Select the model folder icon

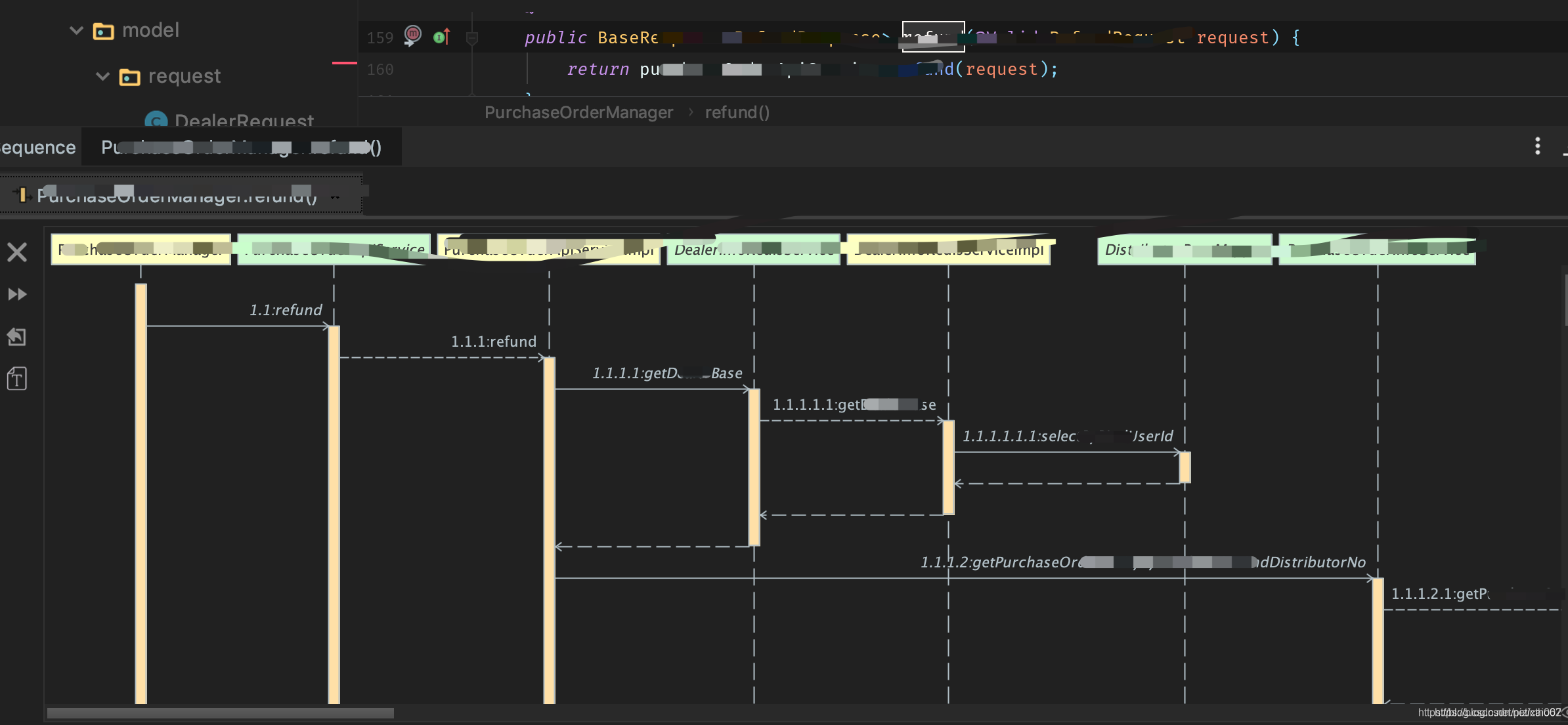click(104, 31)
